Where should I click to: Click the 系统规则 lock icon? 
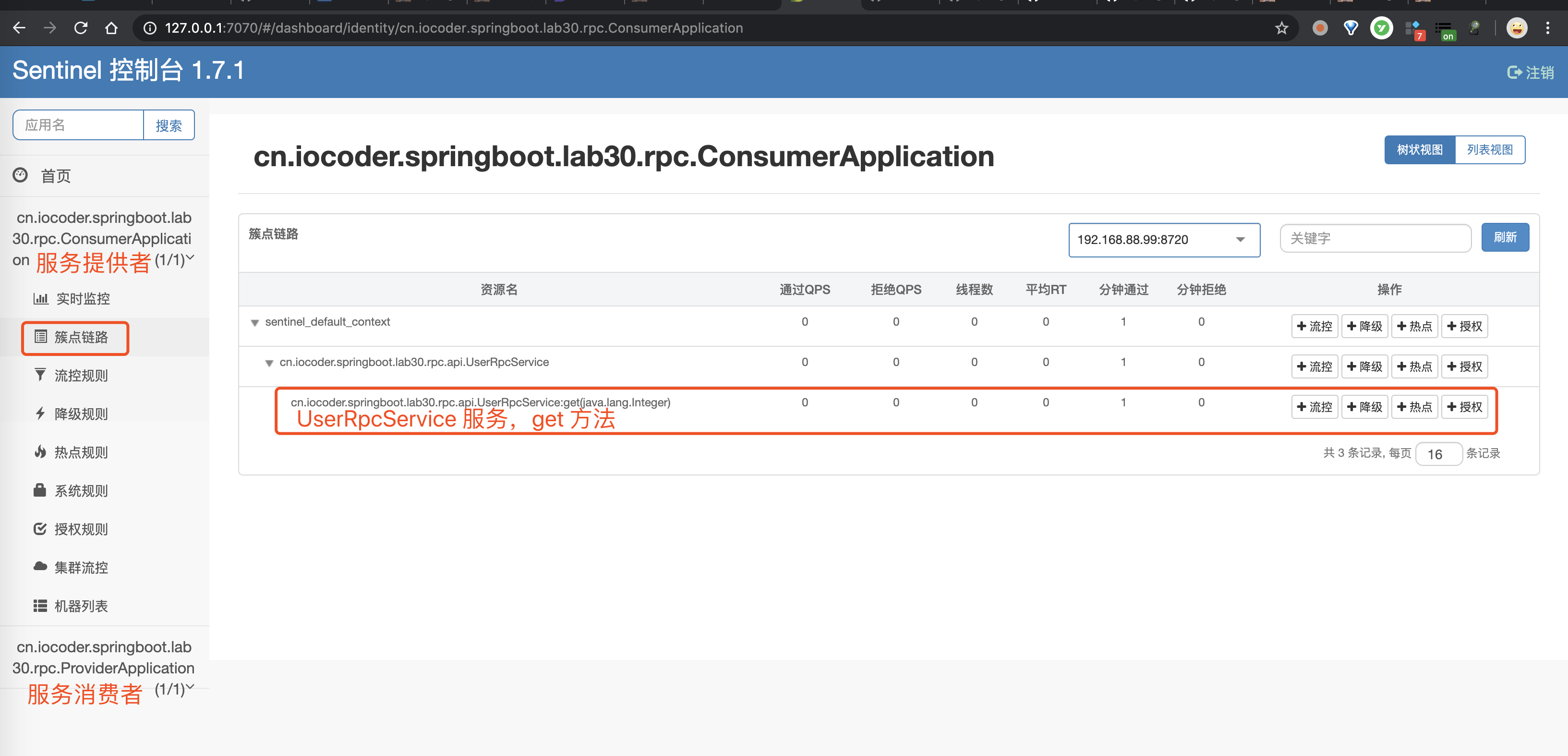[x=40, y=490]
